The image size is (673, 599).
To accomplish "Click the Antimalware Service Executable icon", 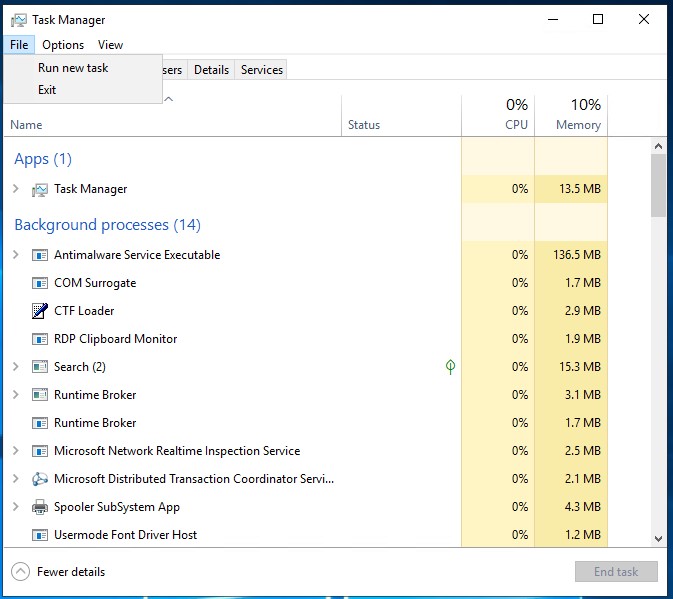I will pos(40,255).
